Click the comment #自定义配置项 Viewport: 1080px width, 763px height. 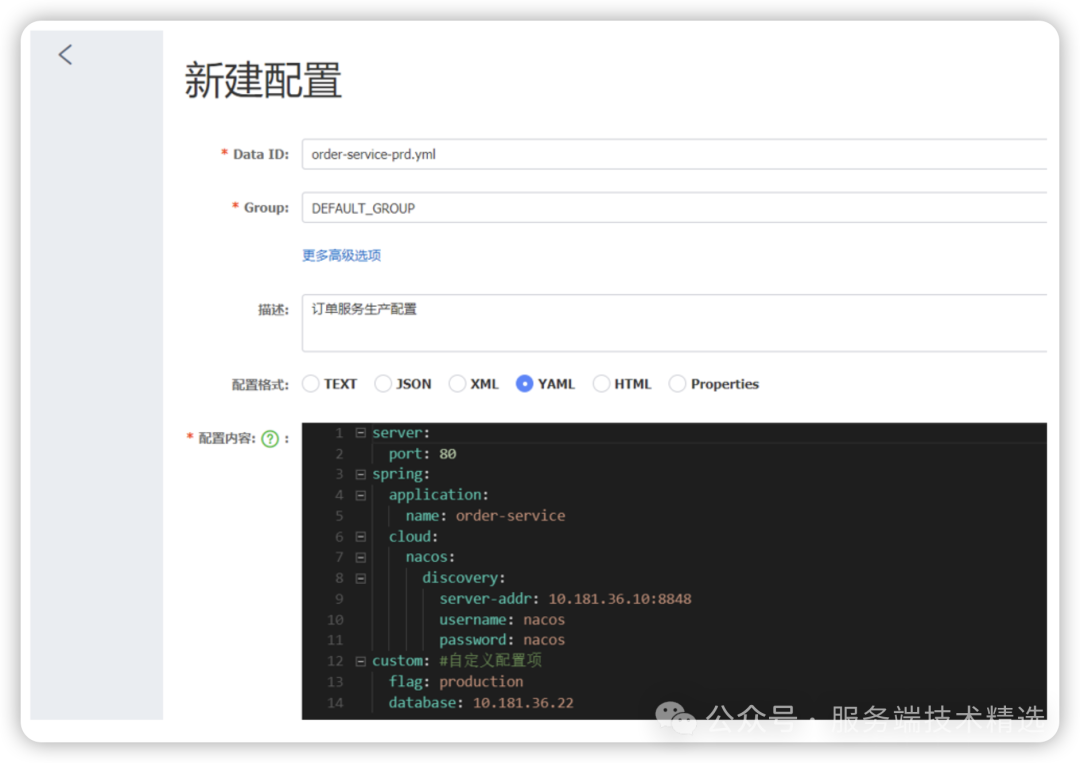pyautogui.click(x=490, y=660)
